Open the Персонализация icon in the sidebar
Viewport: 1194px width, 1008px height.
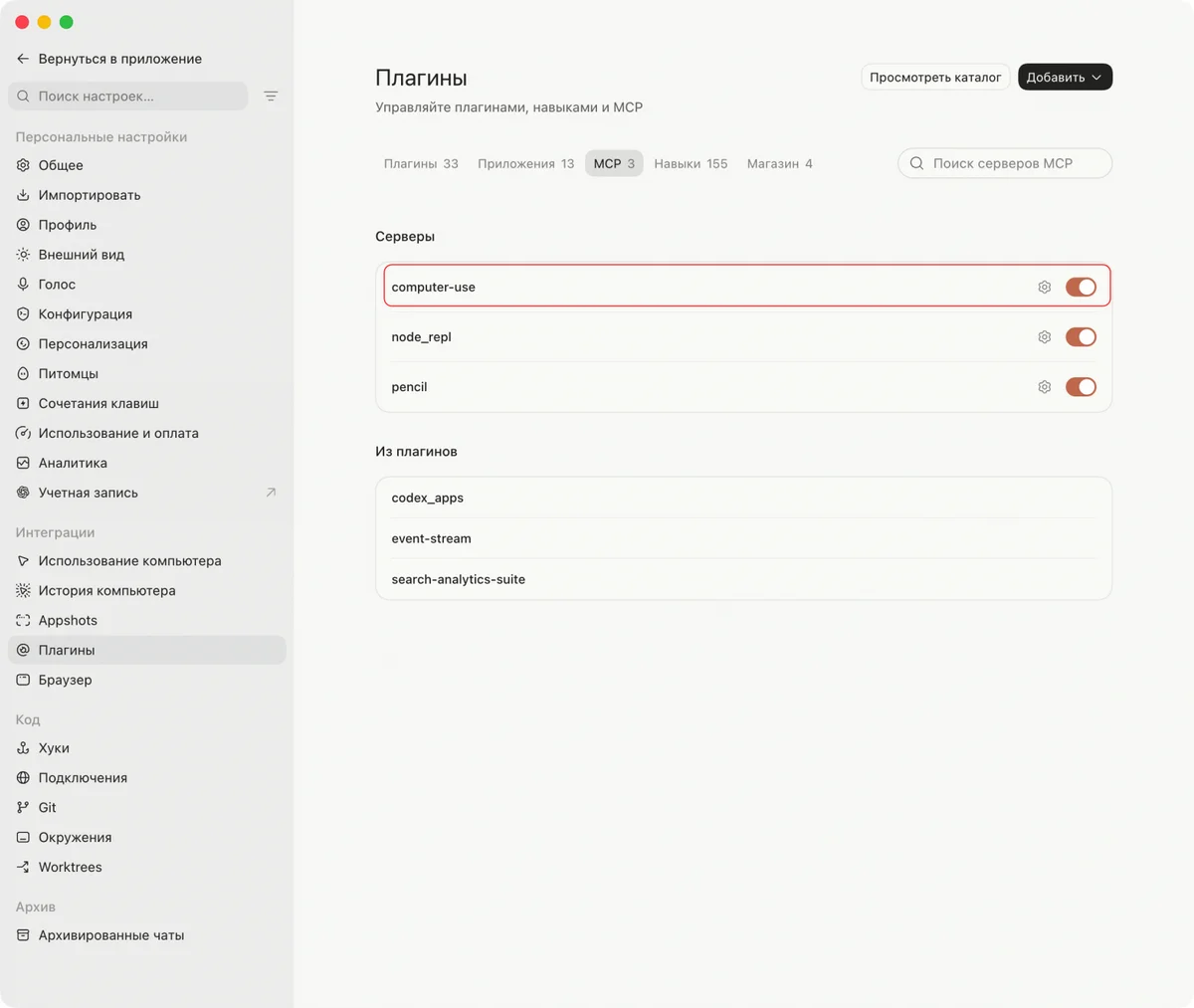[23, 344]
